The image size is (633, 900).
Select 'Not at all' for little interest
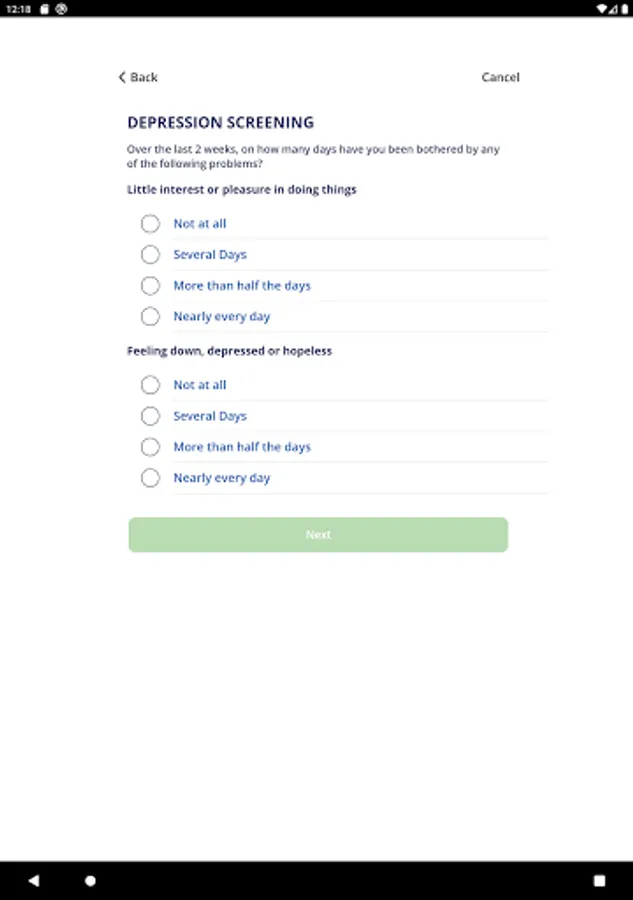[x=150, y=224]
